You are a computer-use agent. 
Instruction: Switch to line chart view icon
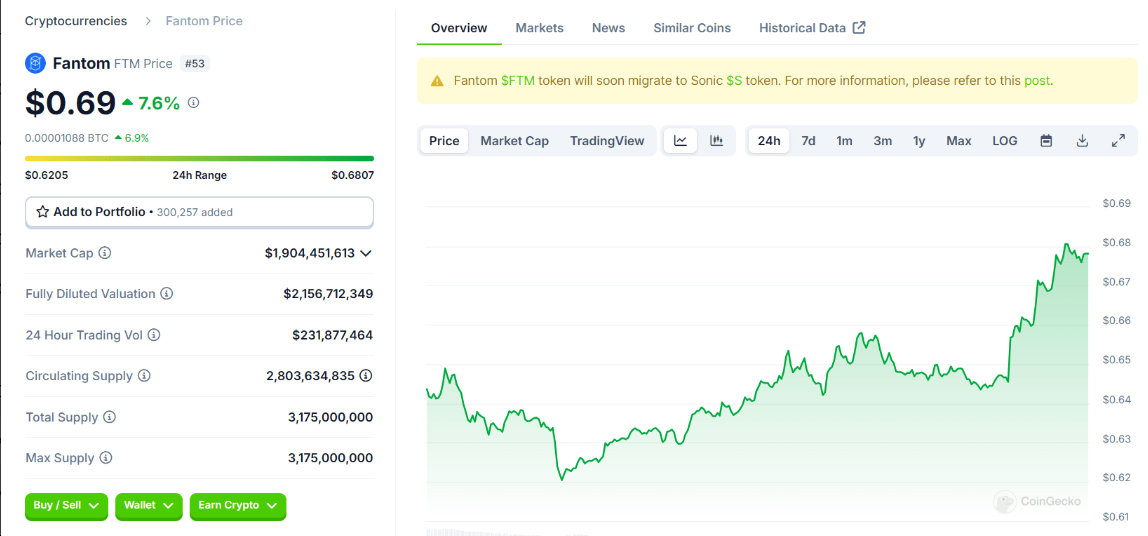pyautogui.click(x=680, y=141)
